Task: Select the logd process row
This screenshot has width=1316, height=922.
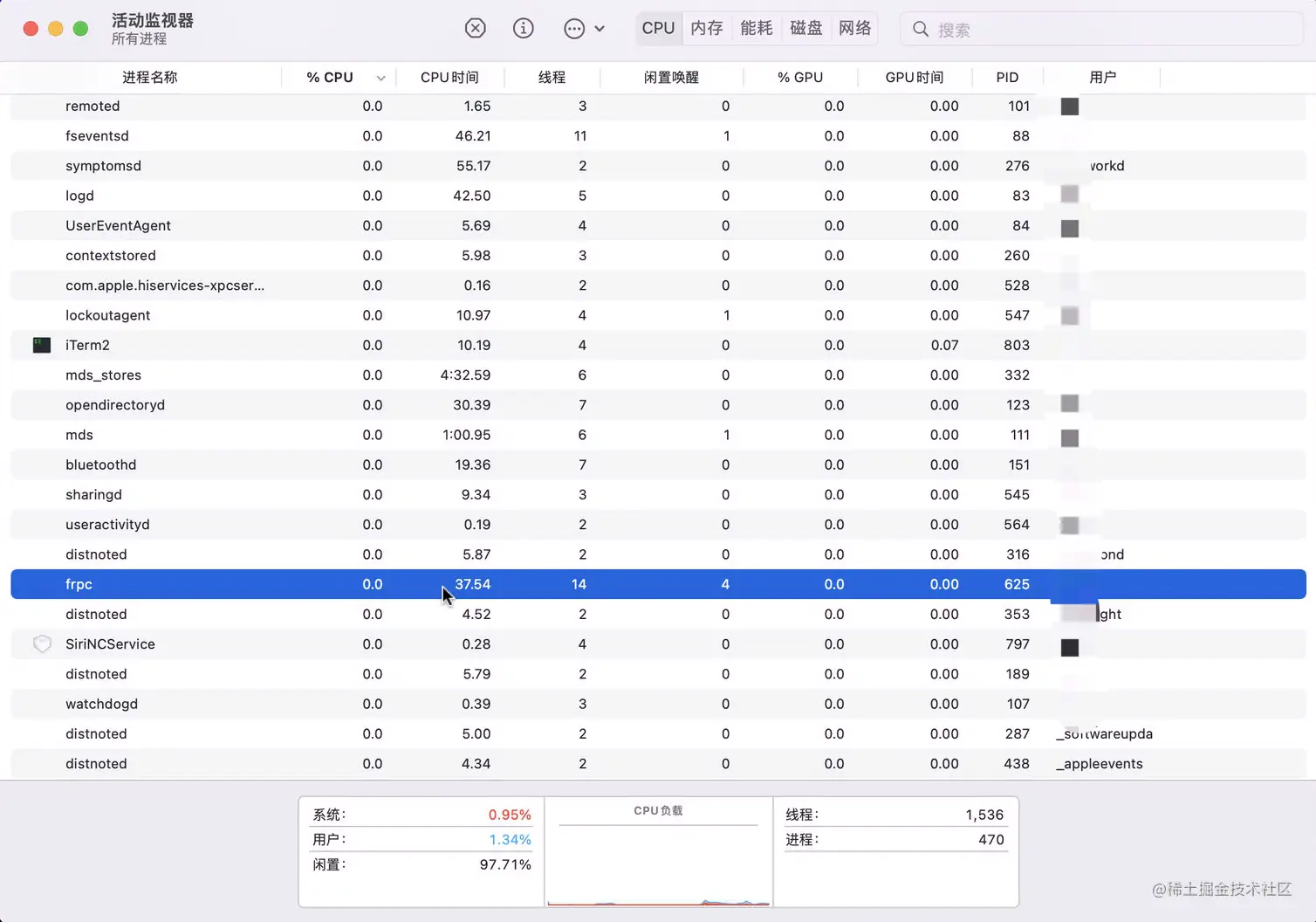Action: [658, 196]
